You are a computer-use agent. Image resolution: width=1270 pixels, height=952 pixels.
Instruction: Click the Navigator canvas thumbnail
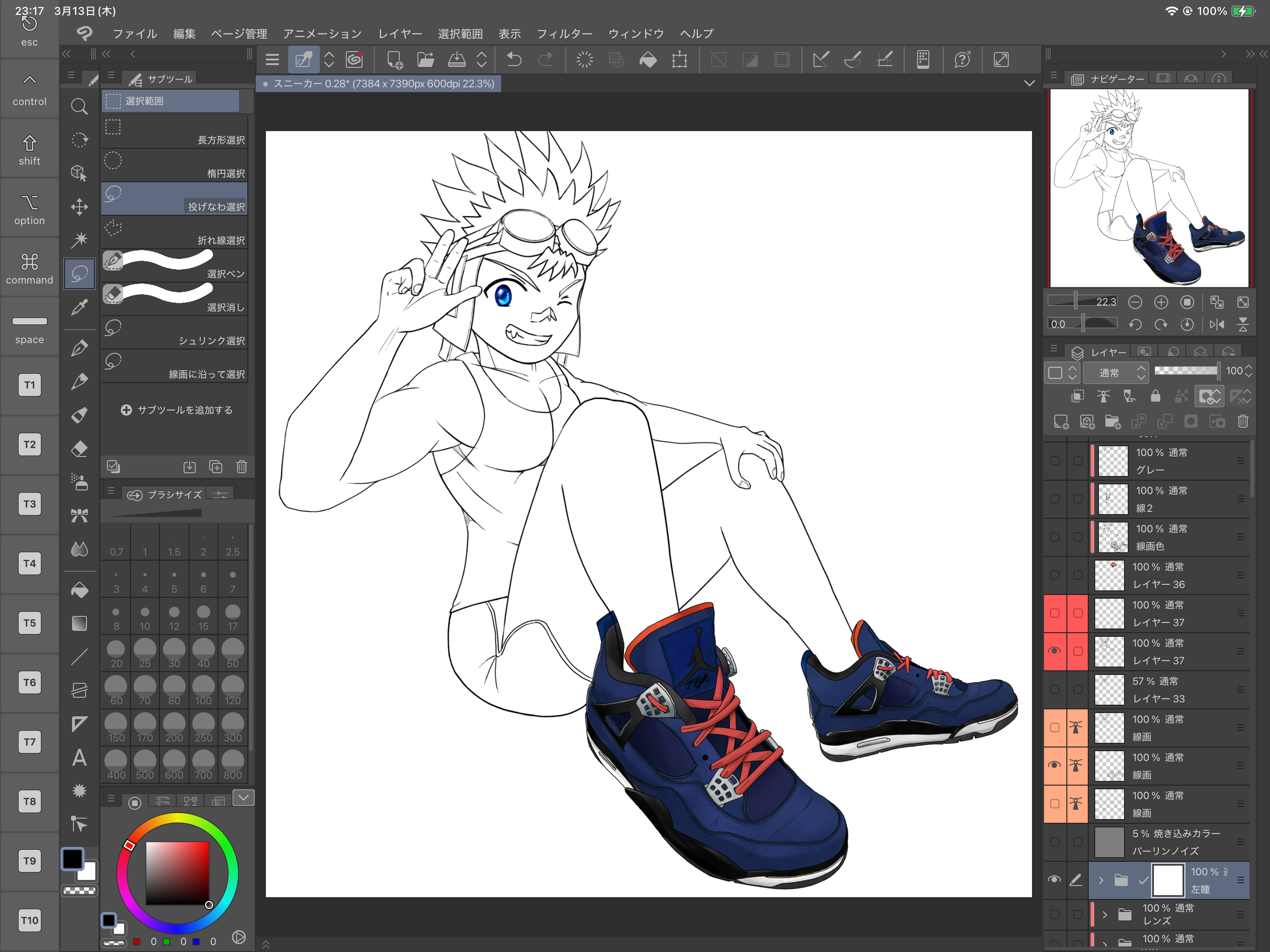point(1150,188)
